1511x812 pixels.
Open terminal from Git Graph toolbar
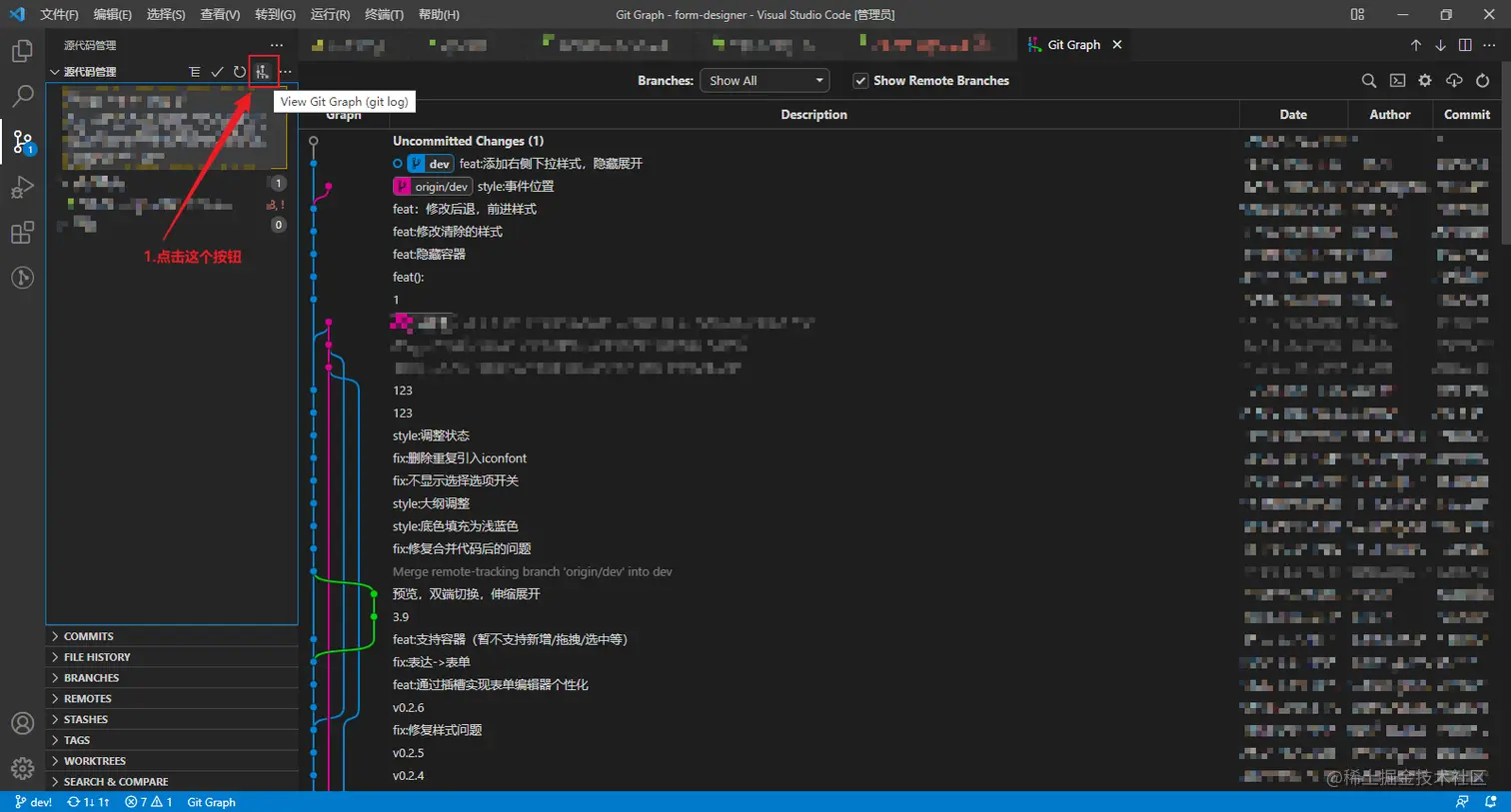[1397, 81]
